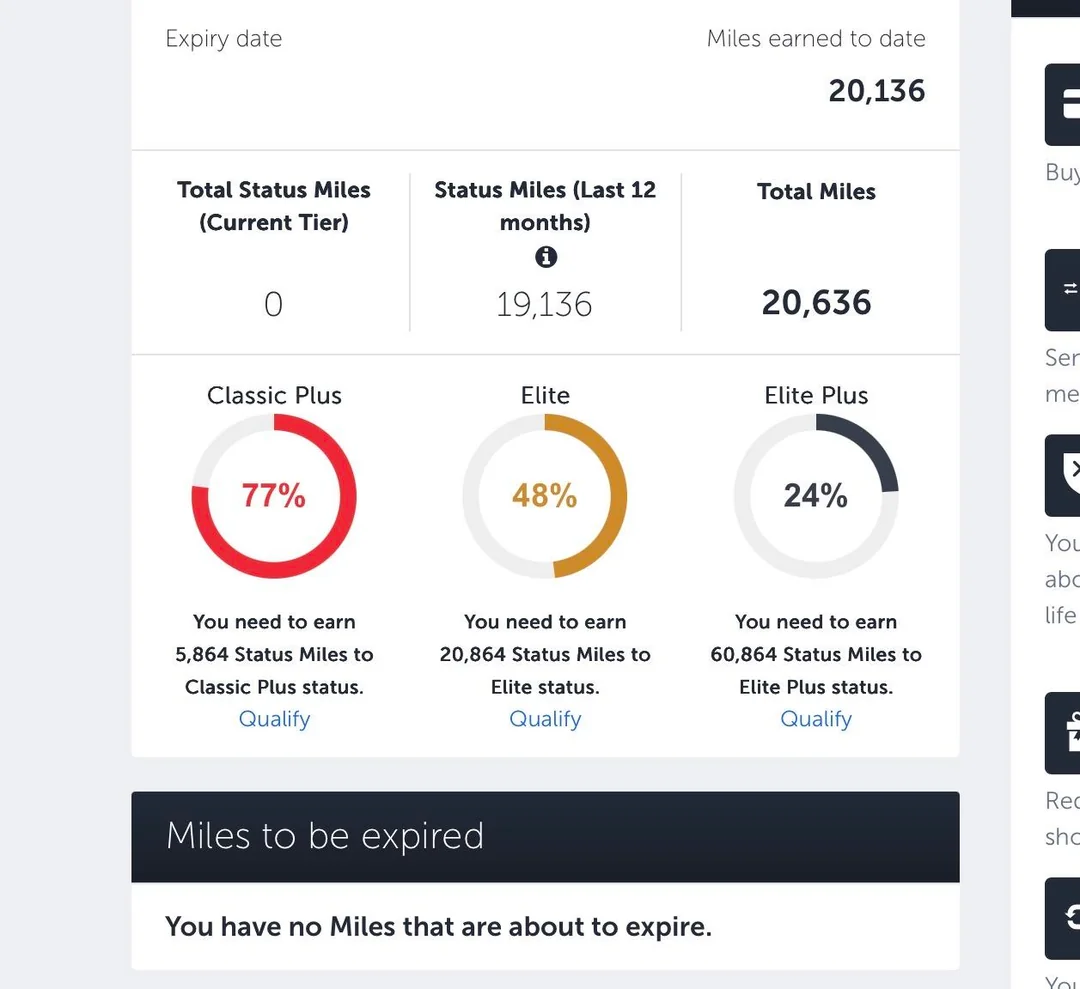Image resolution: width=1080 pixels, height=989 pixels.
Task: Click the no Miles about to expire message
Action: coord(438,926)
